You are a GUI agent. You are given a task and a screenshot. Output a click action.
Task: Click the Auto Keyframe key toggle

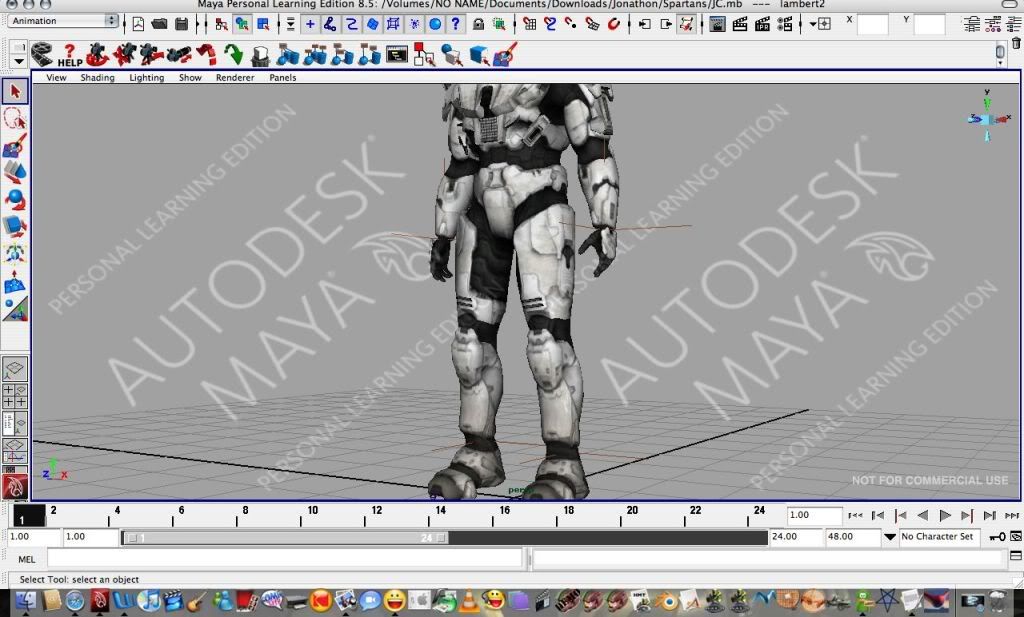click(997, 537)
